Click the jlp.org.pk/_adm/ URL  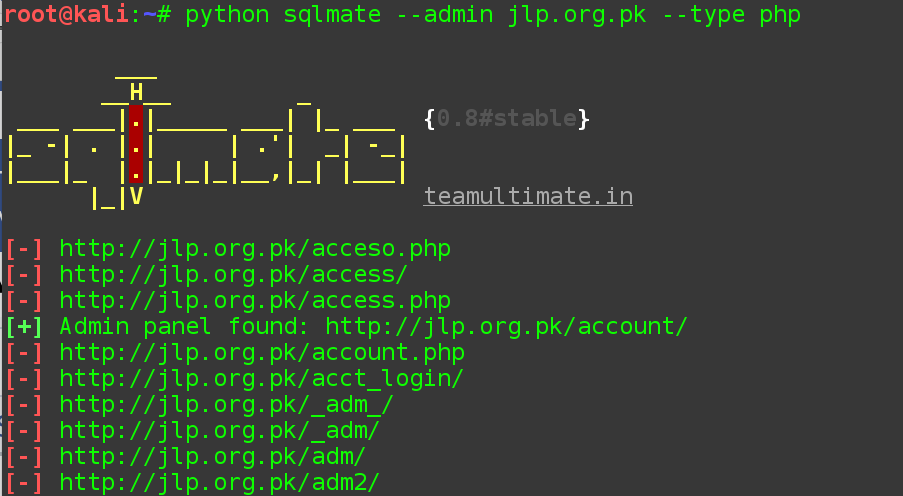point(219,430)
